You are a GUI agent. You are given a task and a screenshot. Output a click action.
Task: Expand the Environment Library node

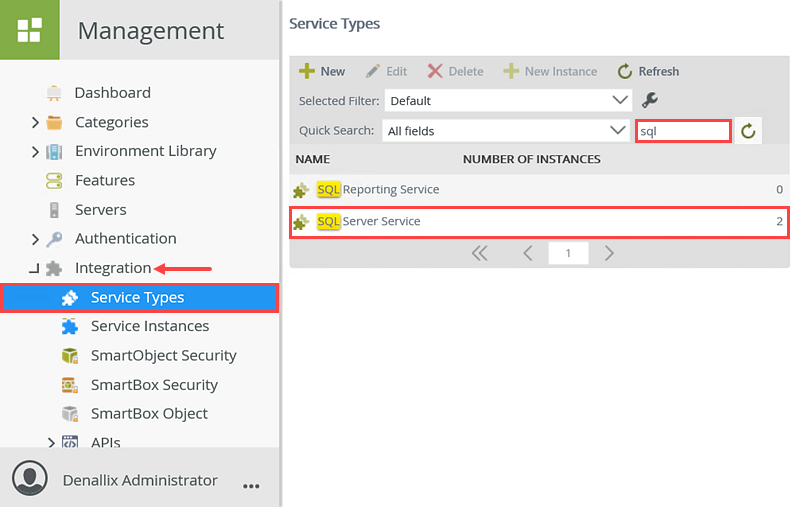(x=35, y=151)
